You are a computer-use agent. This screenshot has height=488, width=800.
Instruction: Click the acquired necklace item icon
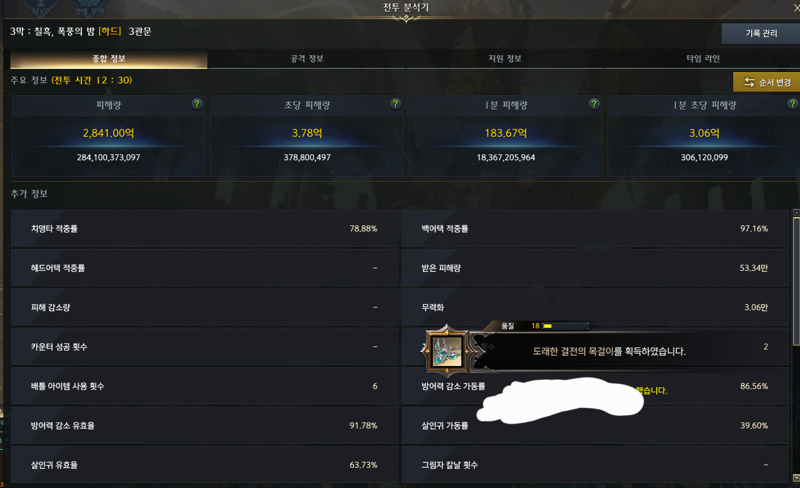(x=447, y=351)
